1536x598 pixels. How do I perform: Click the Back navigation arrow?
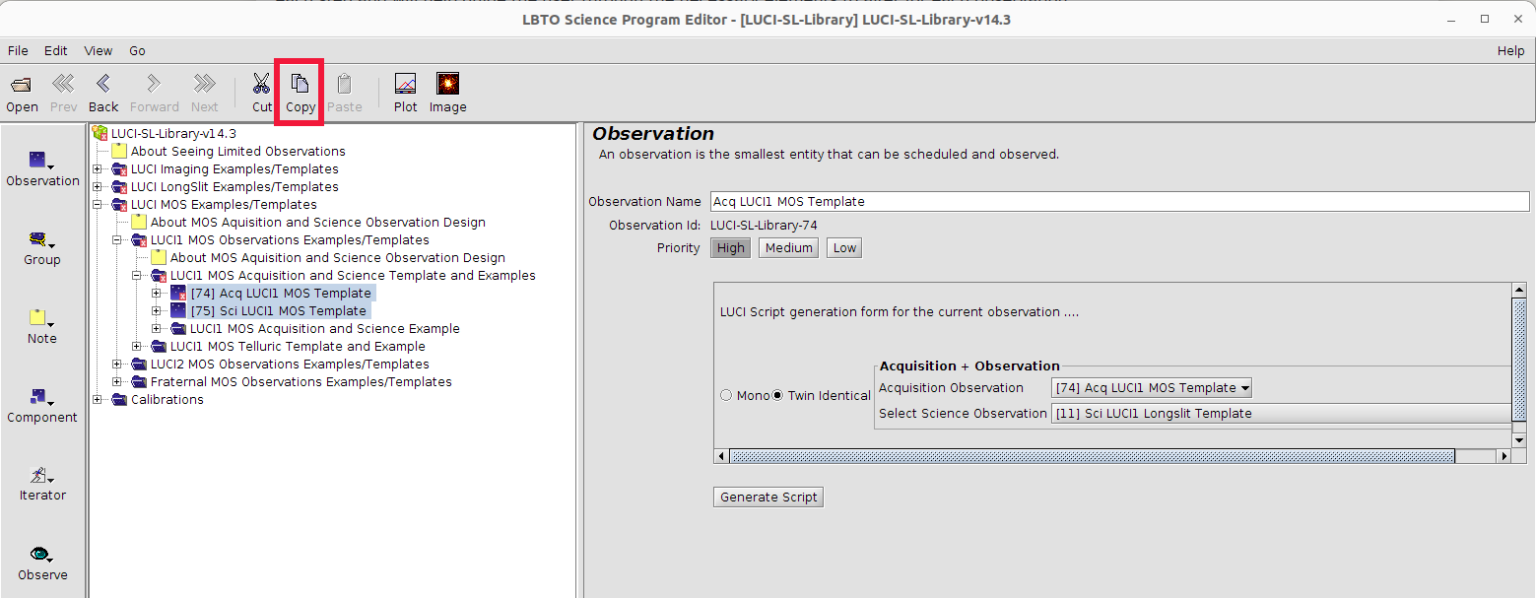103,85
